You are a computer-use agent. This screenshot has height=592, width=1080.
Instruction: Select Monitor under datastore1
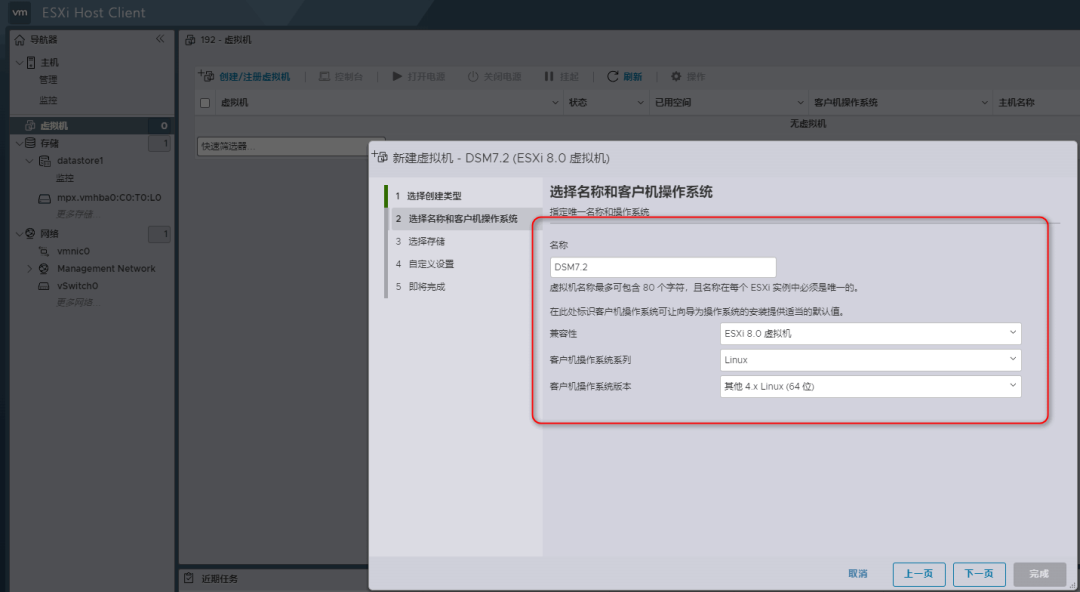pos(65,178)
